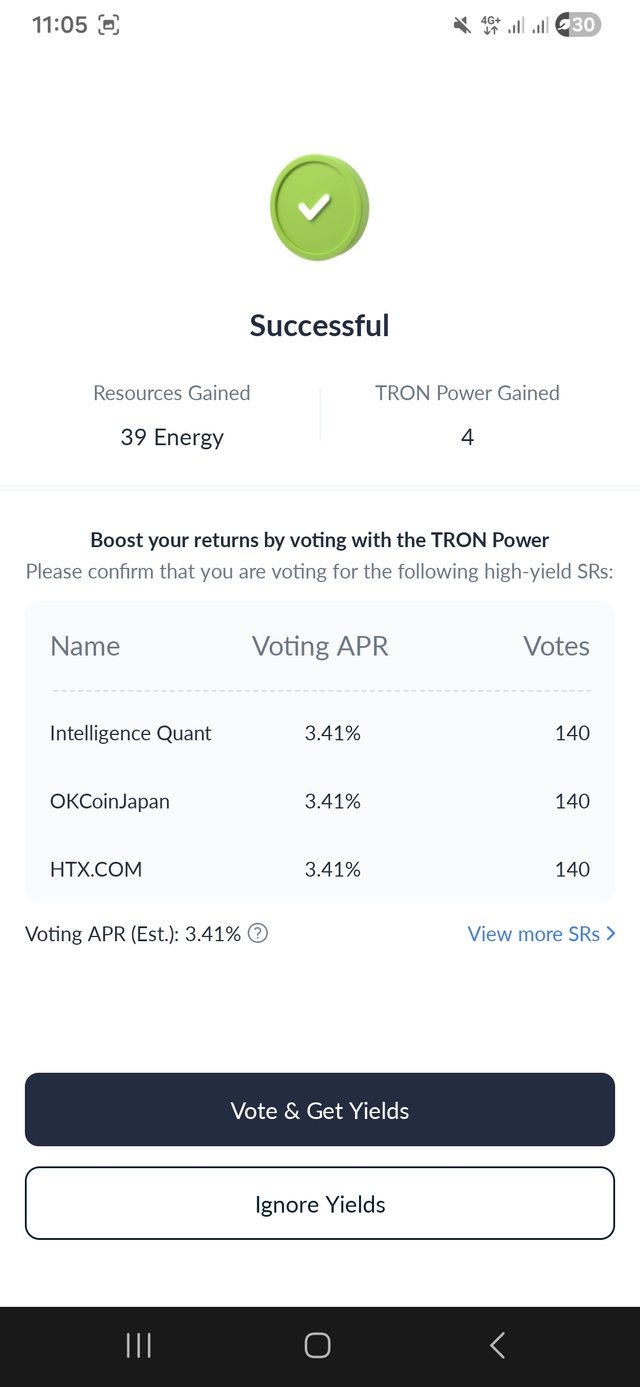This screenshot has width=640, height=1387.
Task: Open the View more SRs link
Action: click(533, 934)
